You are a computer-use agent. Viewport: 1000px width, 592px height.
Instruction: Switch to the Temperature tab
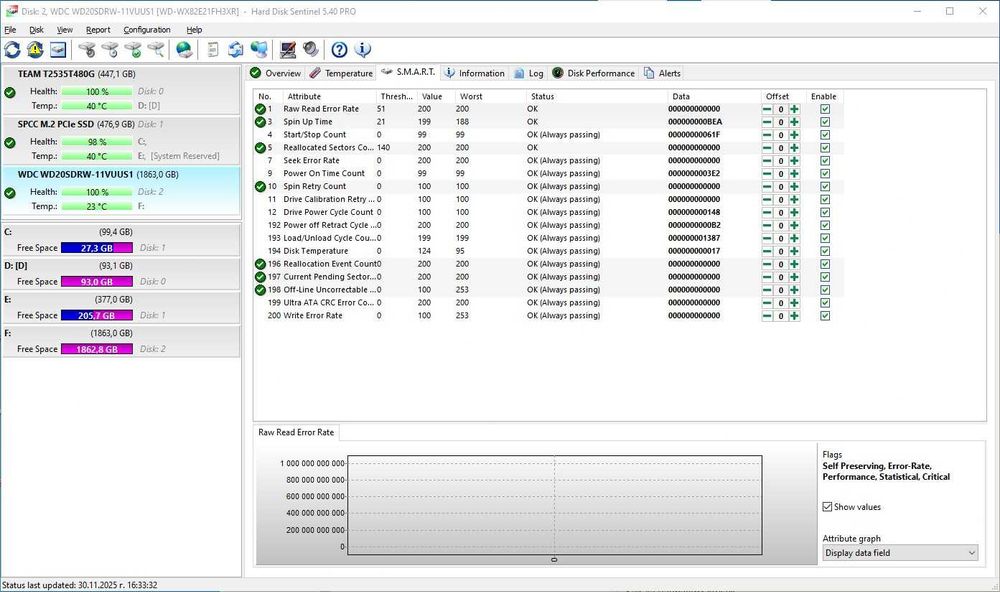click(341, 73)
